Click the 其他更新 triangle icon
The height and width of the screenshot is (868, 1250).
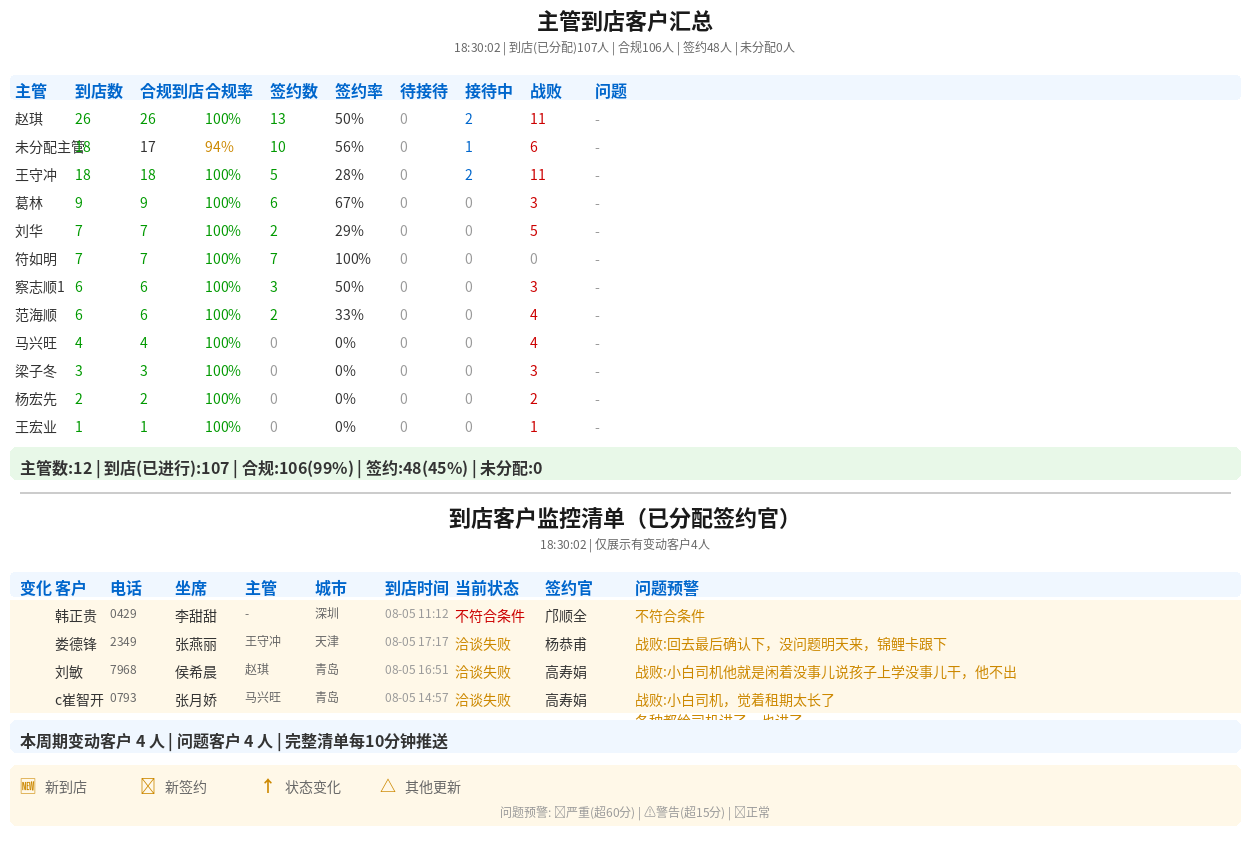point(388,786)
